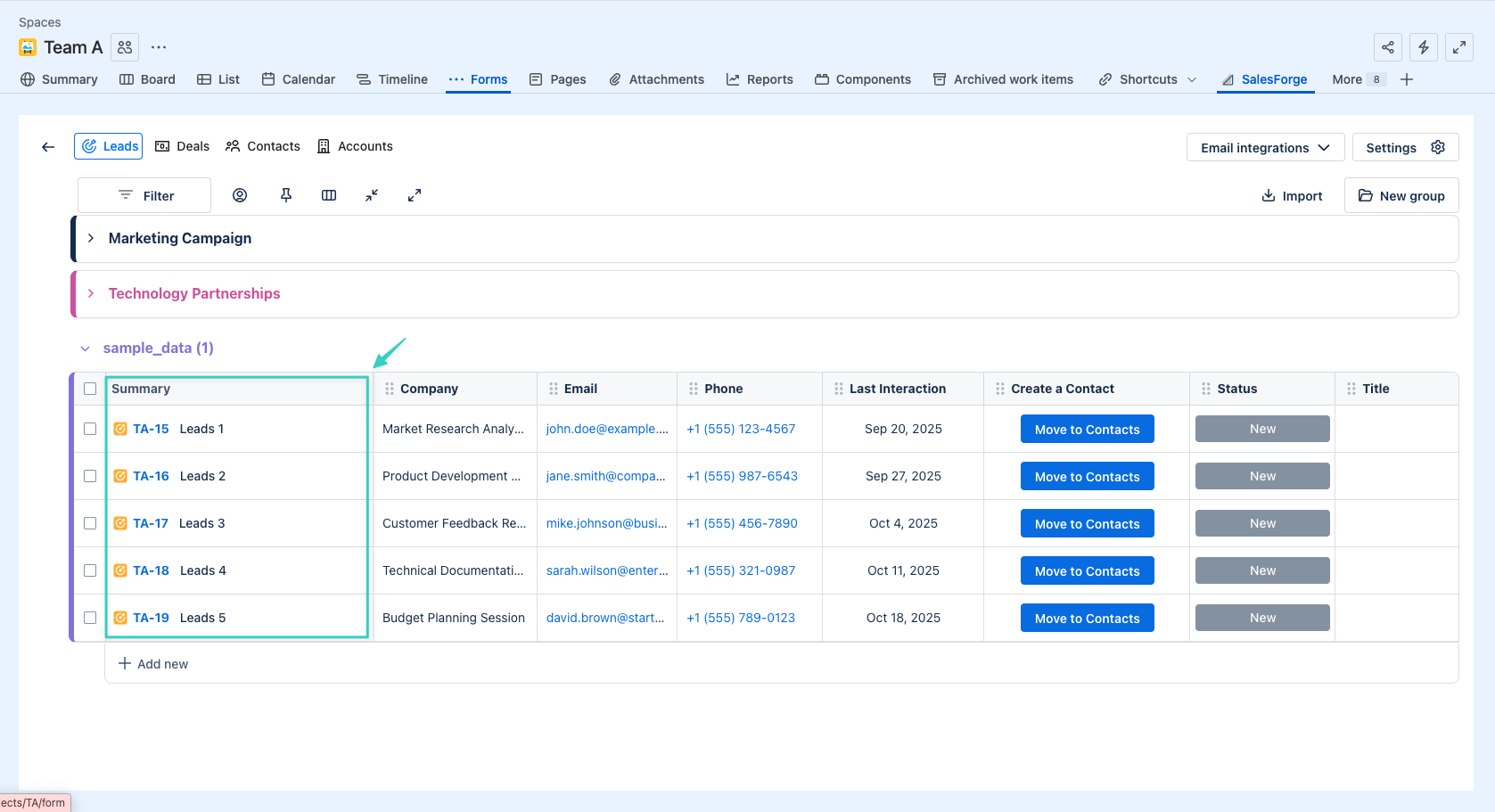Viewport: 1495px width, 812px height.
Task: Open the columns layout icon
Action: click(x=329, y=195)
